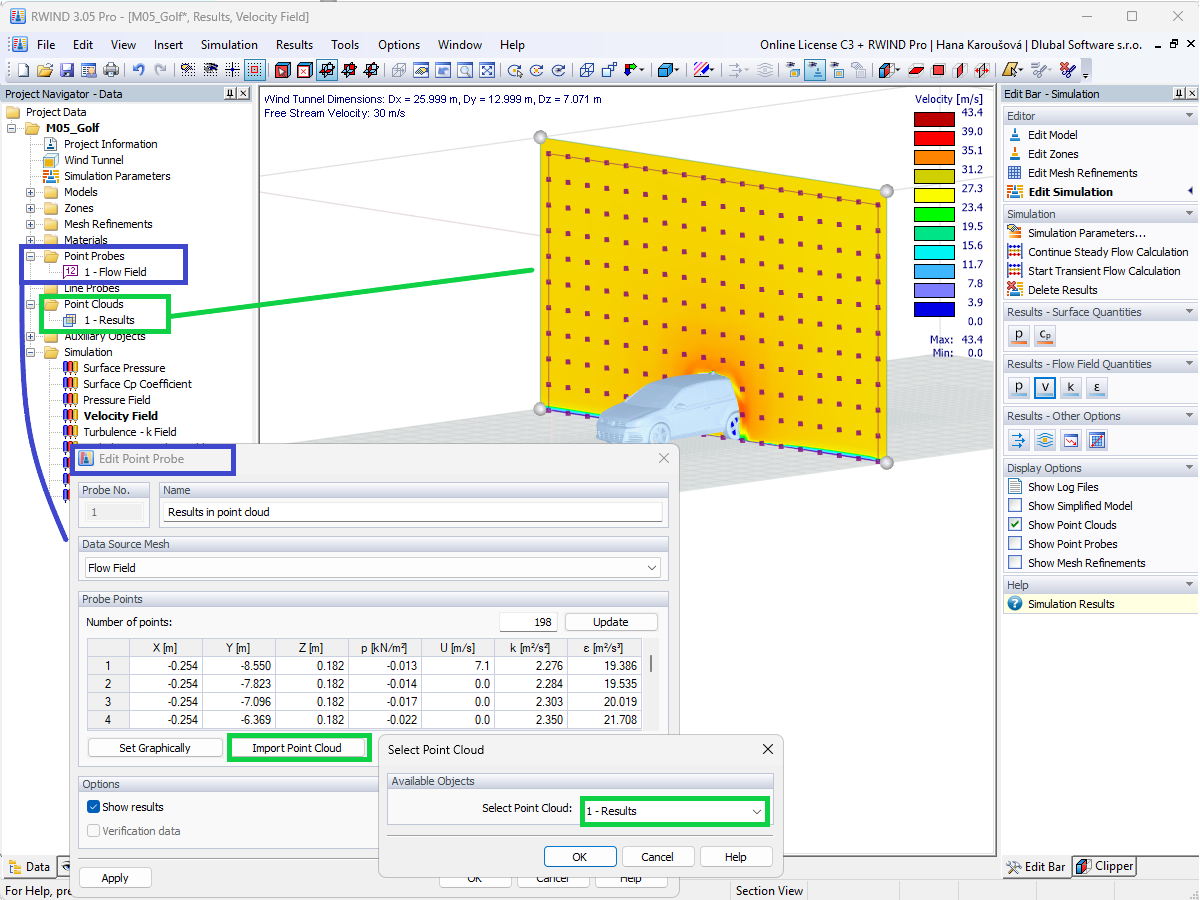The image size is (1200, 900).
Task: Open the Simulation menu
Action: (x=229, y=44)
